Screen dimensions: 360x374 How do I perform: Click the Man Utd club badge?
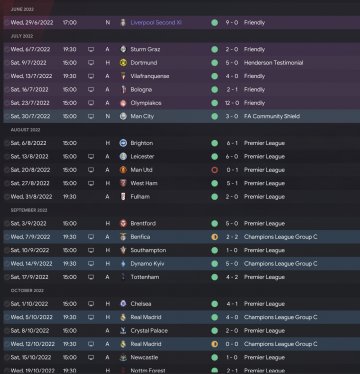click(x=123, y=170)
